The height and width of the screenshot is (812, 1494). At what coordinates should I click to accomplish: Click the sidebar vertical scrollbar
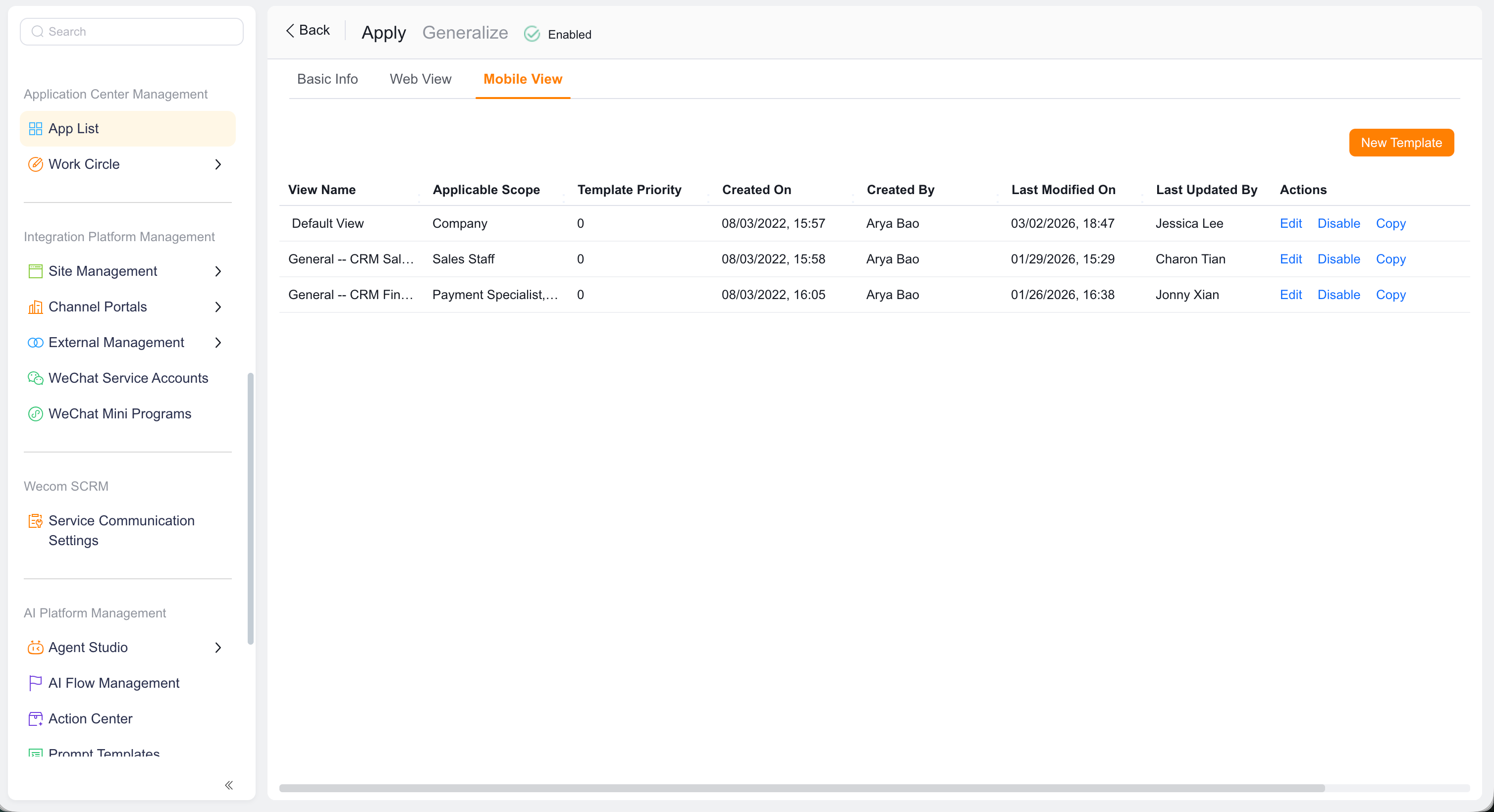[x=251, y=508]
